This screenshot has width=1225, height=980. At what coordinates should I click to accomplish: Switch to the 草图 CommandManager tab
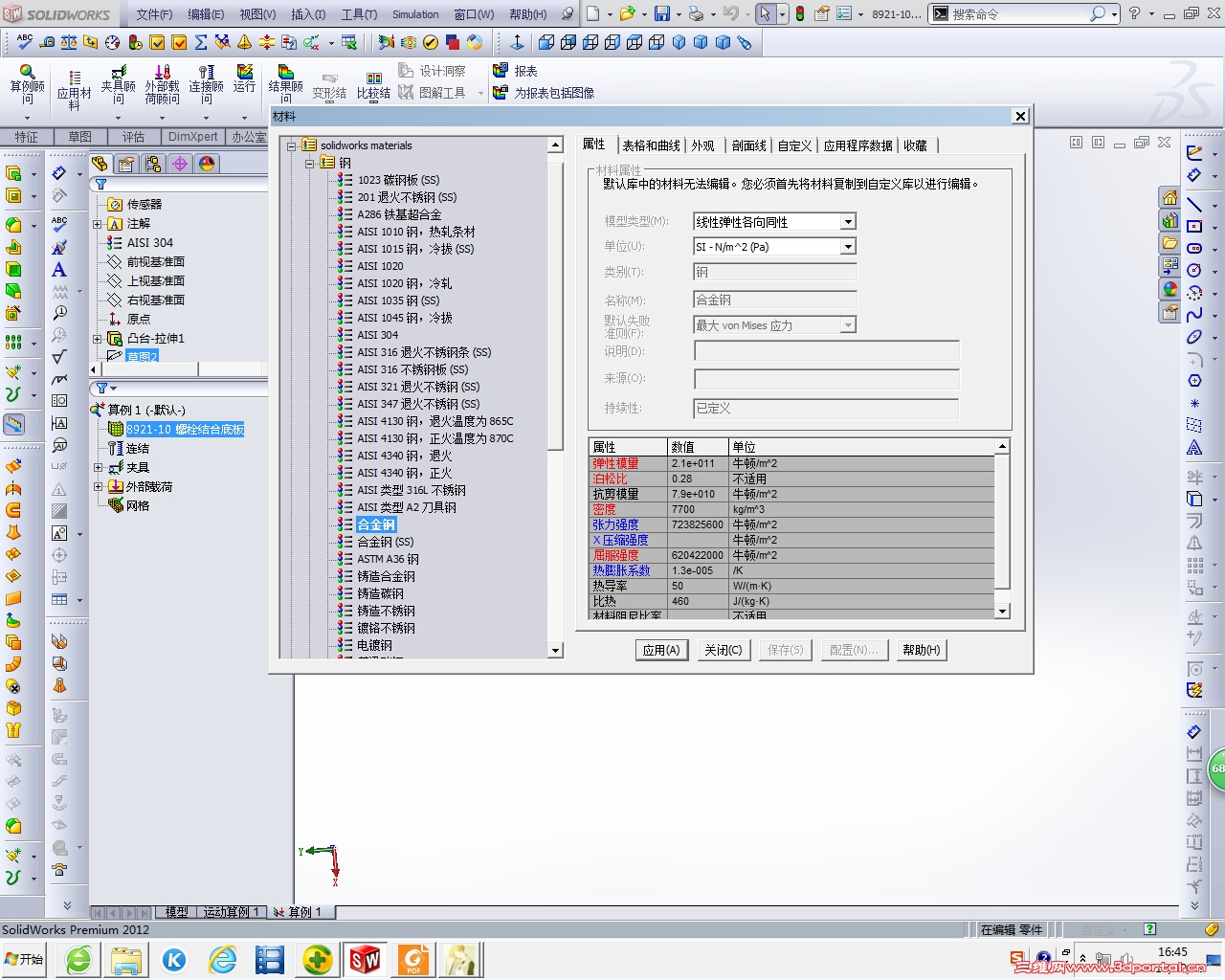tap(80, 137)
